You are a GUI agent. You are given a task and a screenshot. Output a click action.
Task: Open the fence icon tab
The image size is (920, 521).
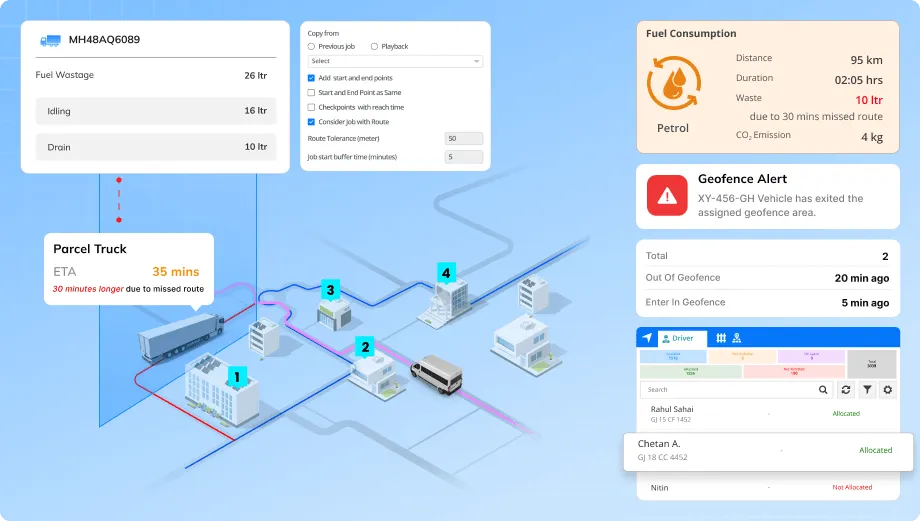(721, 338)
